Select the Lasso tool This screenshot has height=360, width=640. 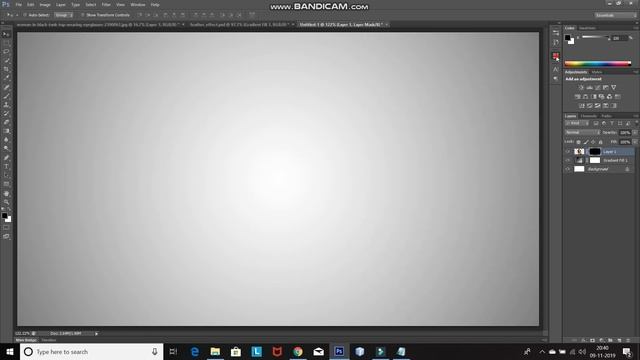coord(6,52)
